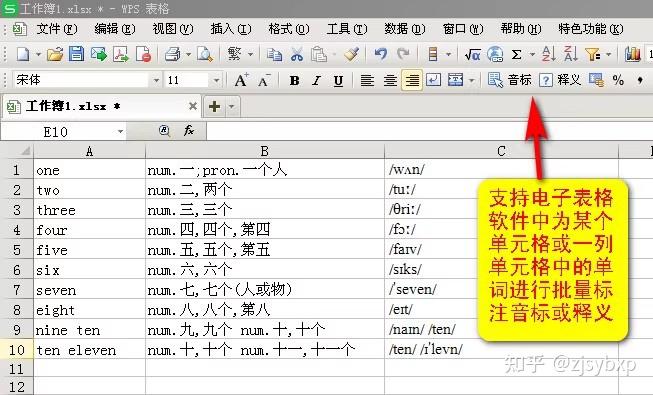Open the 特色功能(K) menu
The width and height of the screenshot is (653, 395).
pyautogui.click(x=591, y=29)
